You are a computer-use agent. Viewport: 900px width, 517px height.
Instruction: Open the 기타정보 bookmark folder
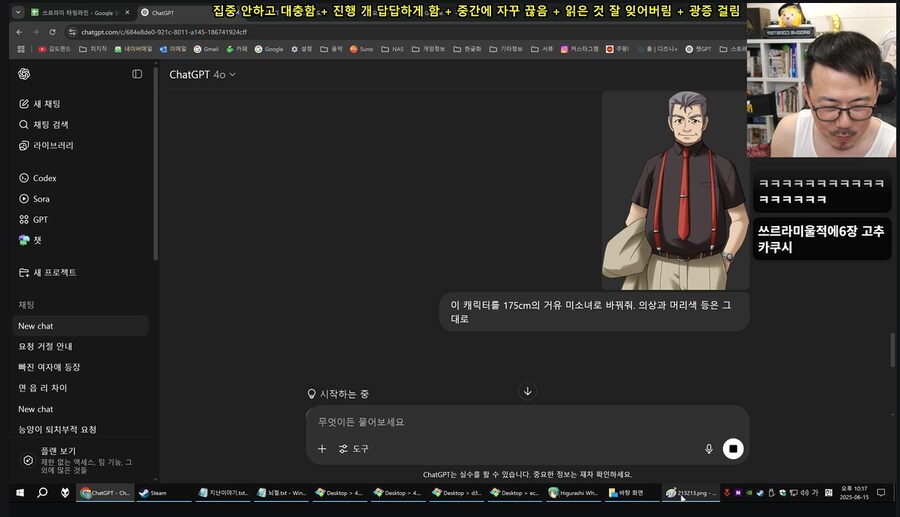coord(506,49)
